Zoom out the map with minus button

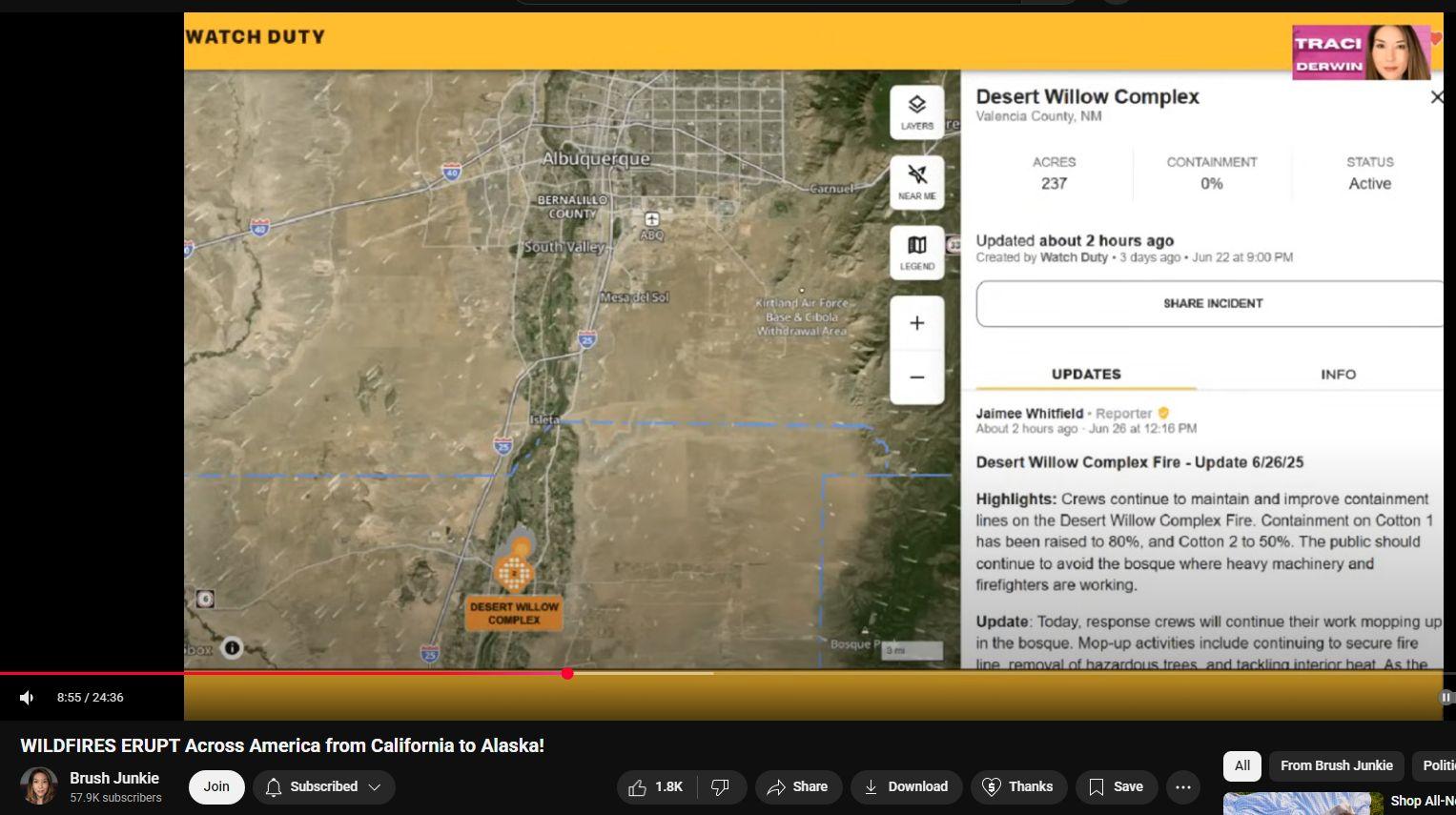[x=917, y=377]
